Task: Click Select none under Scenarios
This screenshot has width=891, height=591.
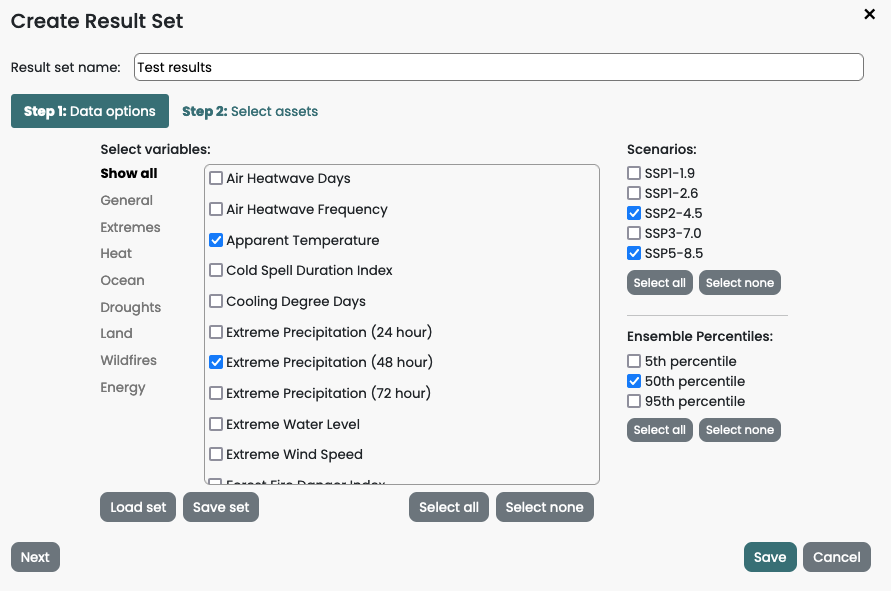Action: coord(740,282)
